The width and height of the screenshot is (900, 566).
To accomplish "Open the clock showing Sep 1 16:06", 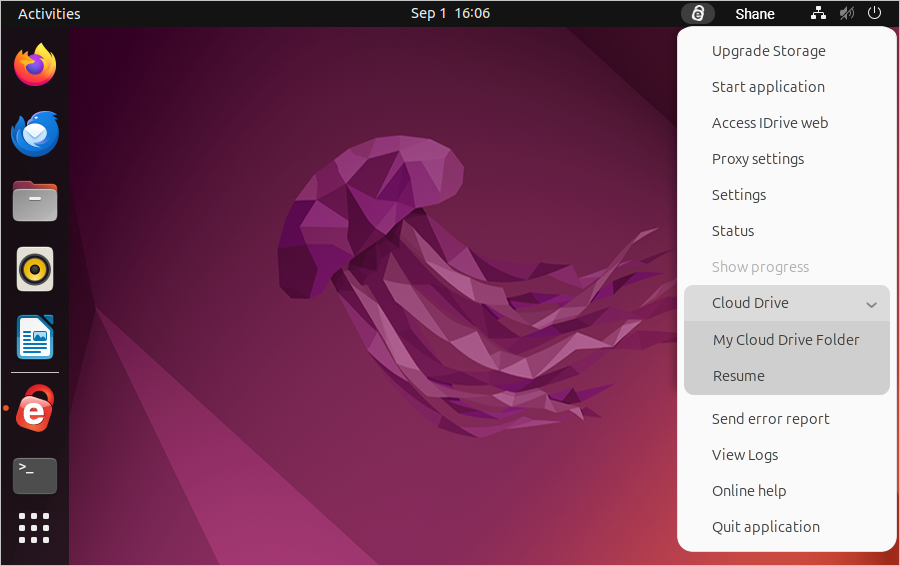I will (x=450, y=13).
